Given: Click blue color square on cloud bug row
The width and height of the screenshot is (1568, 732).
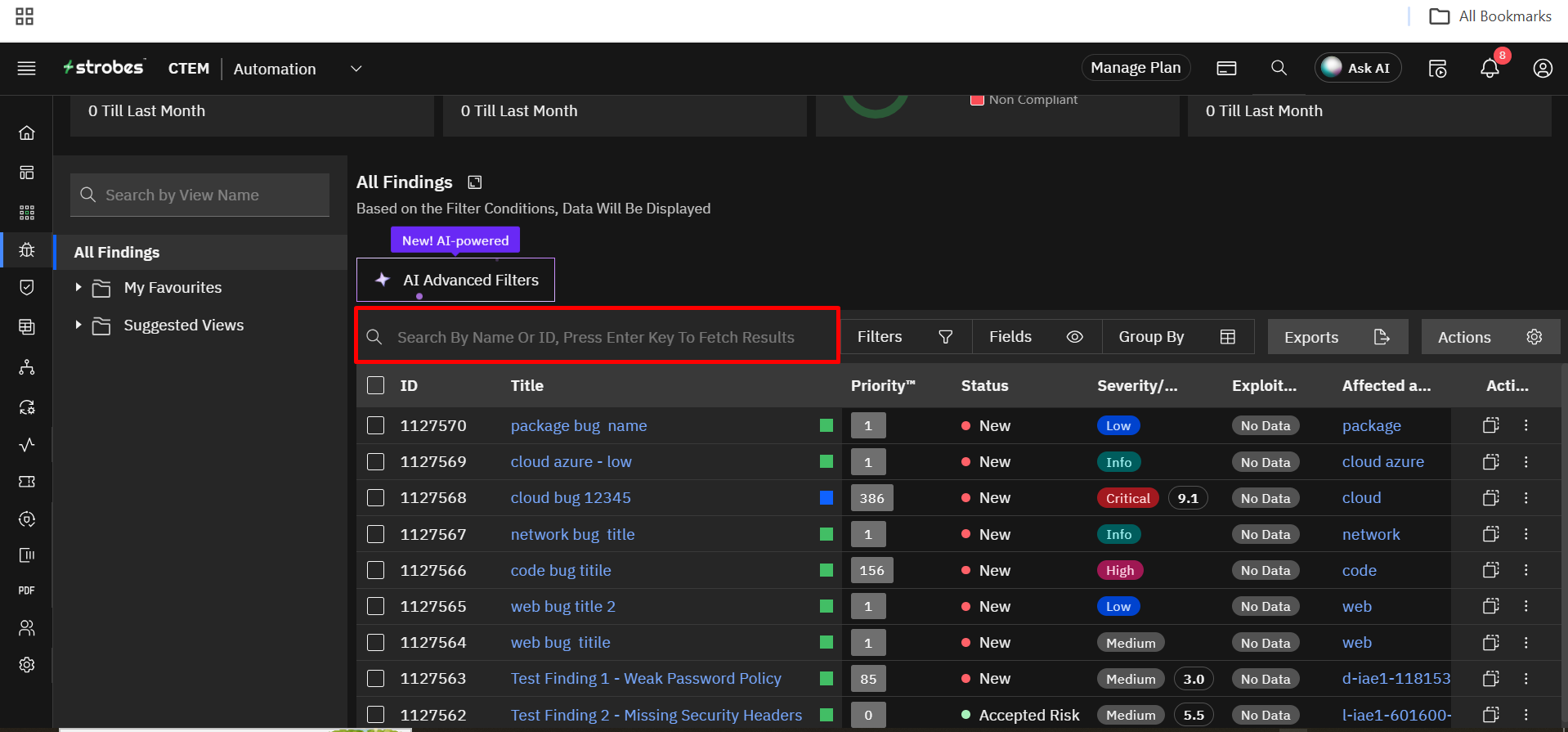Looking at the screenshot, I should point(827,498).
